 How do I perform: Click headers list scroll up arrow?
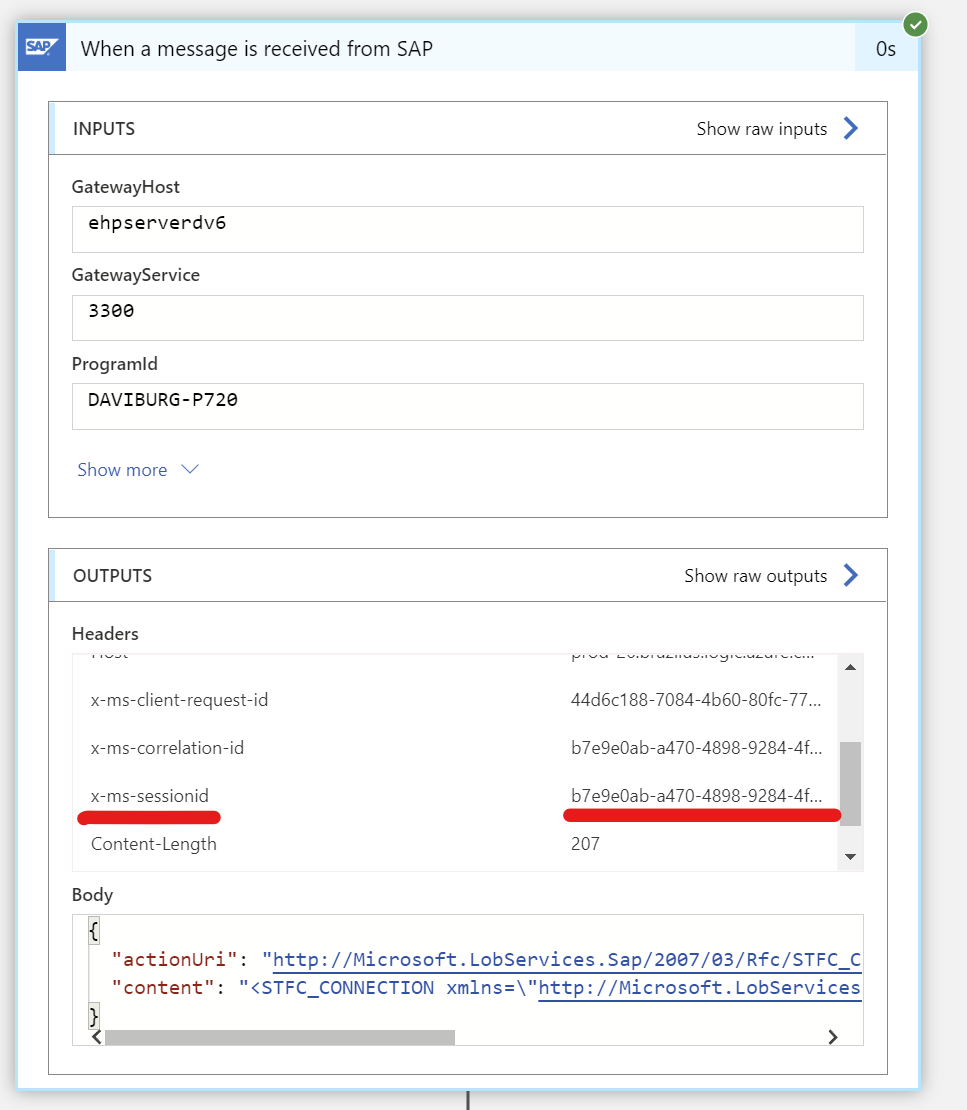(850, 668)
